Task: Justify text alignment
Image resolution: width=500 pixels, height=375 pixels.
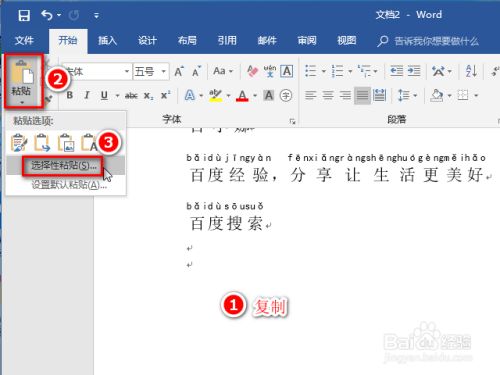Action: [x=362, y=96]
